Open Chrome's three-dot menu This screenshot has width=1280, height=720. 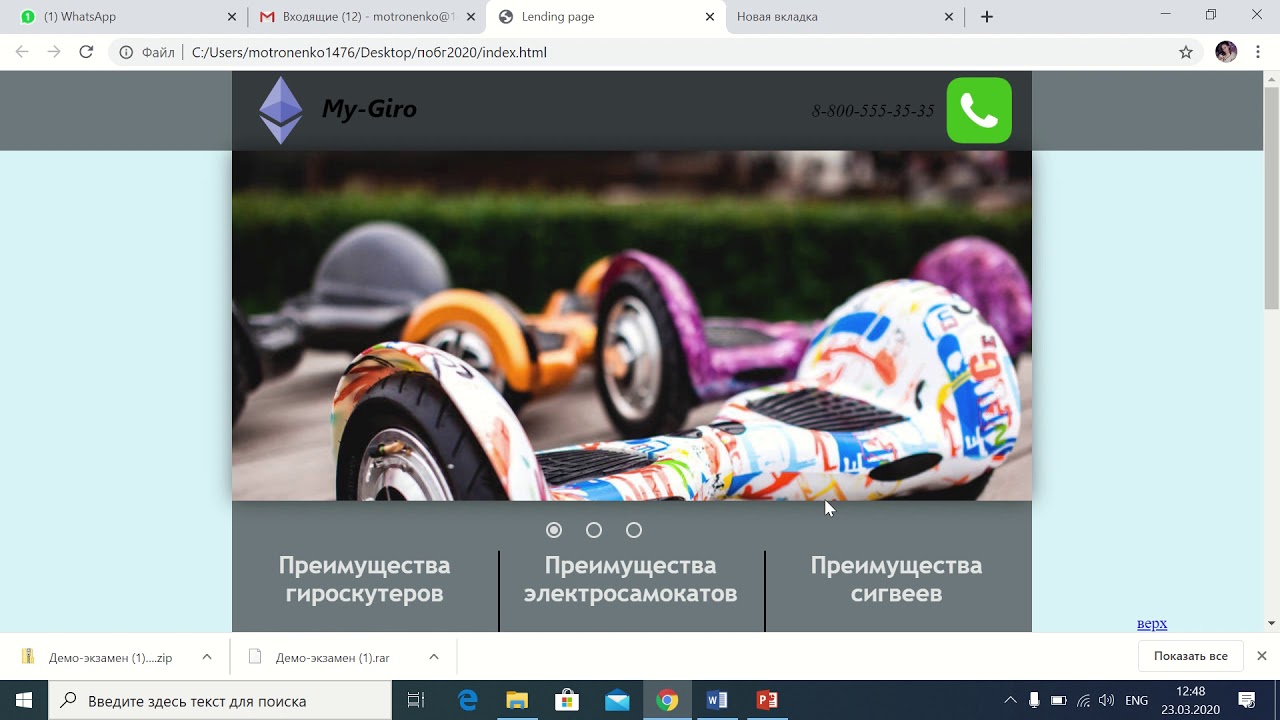1258,52
